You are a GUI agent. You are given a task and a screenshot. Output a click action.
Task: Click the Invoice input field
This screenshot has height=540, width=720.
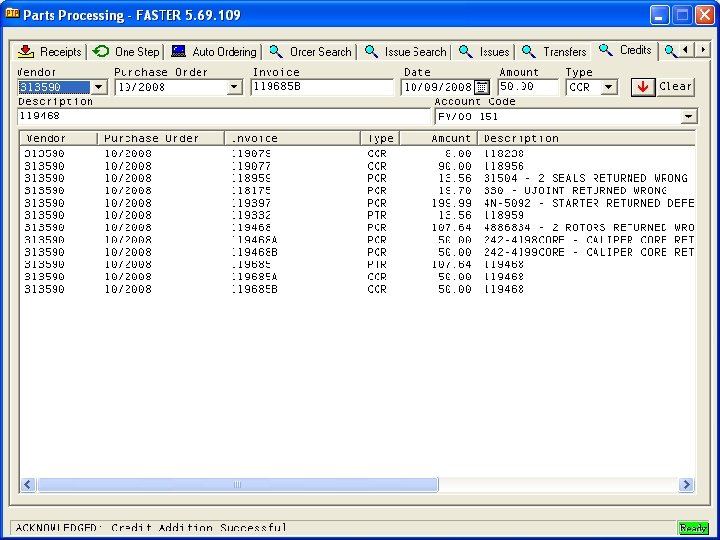point(322,87)
